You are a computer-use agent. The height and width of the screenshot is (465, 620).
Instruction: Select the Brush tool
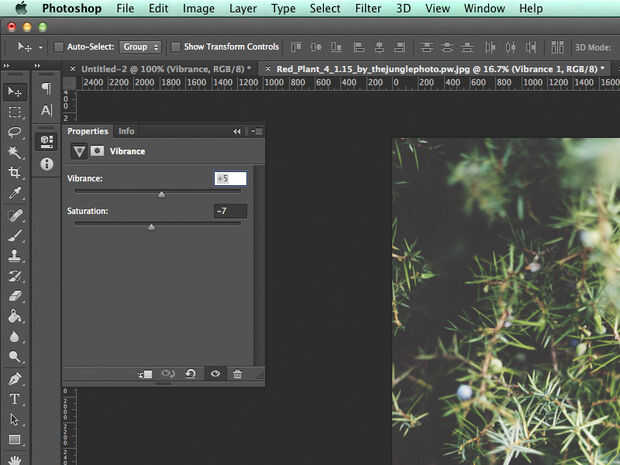pyautogui.click(x=15, y=236)
